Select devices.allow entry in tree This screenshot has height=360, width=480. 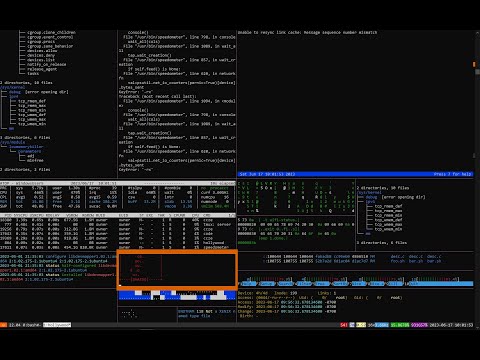click(42, 51)
